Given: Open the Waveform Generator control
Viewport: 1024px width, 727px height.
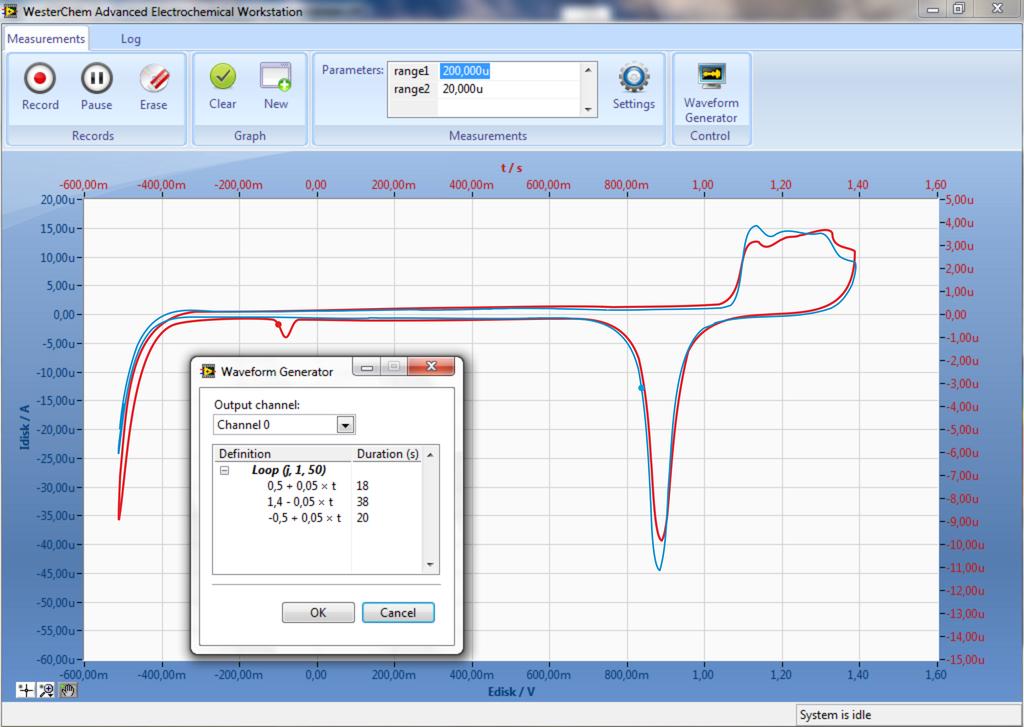Looking at the screenshot, I should [711, 93].
